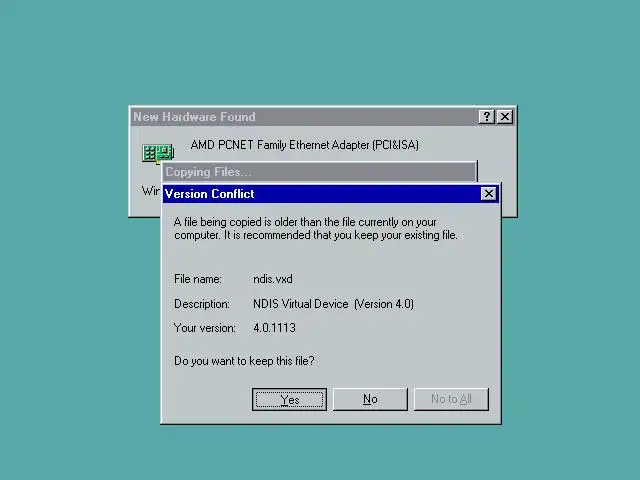This screenshot has height=480, width=640.
Task: Click the Copying Files title bar
Action: (319, 172)
